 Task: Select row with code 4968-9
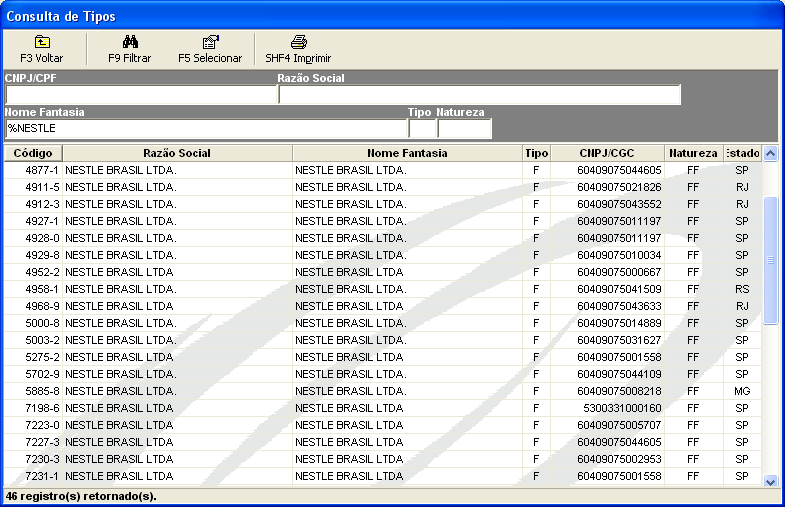(x=382, y=306)
